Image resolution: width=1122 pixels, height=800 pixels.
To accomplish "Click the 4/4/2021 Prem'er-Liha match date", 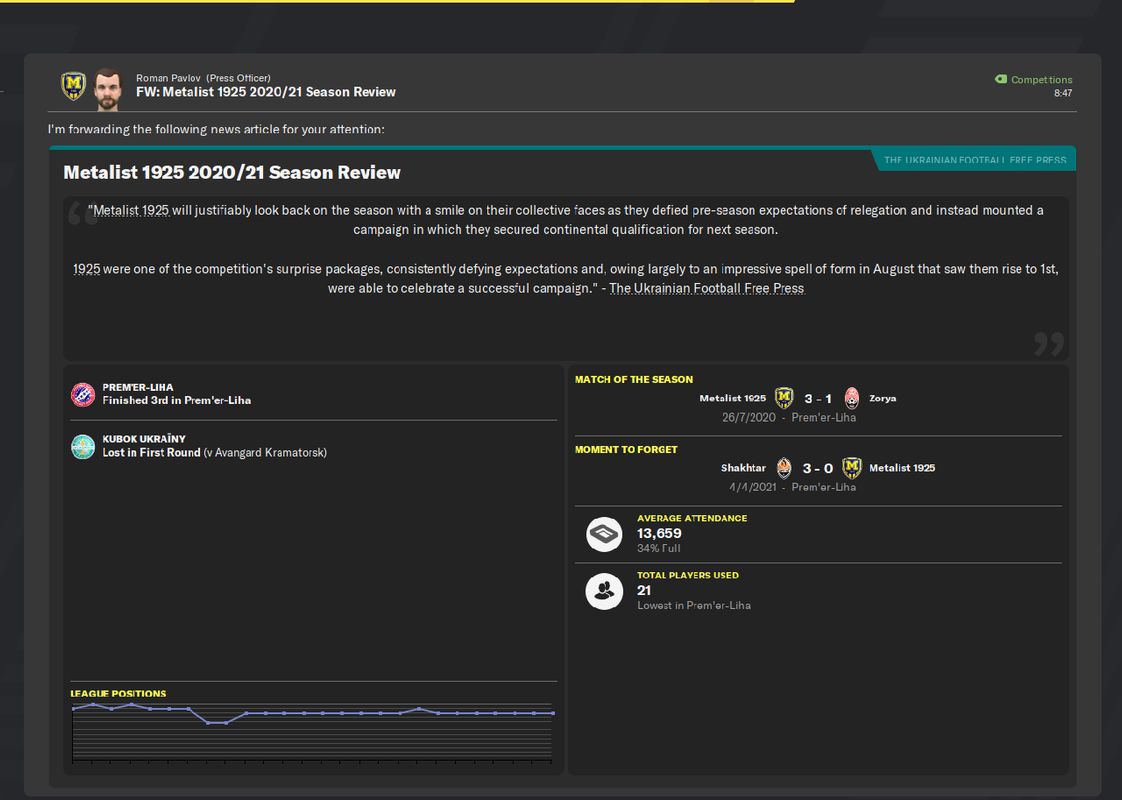I will tap(792, 487).
